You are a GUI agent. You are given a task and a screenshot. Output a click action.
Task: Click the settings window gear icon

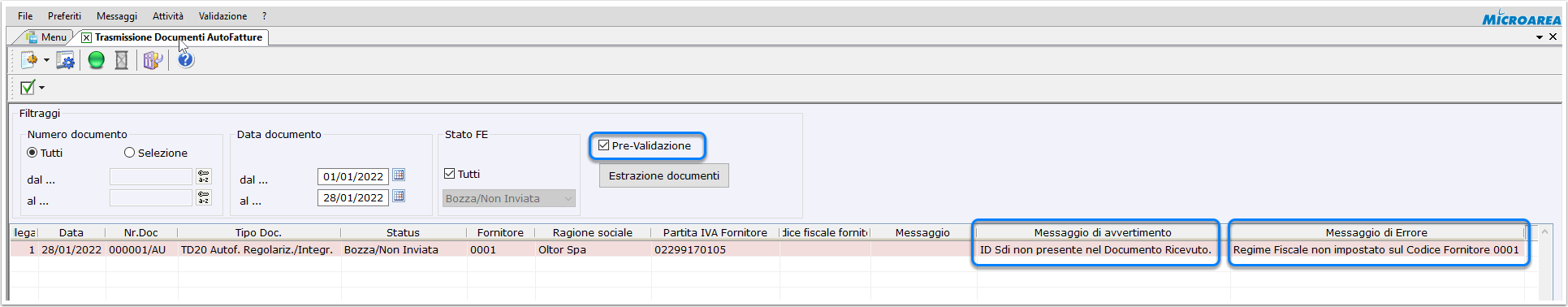tap(65, 60)
